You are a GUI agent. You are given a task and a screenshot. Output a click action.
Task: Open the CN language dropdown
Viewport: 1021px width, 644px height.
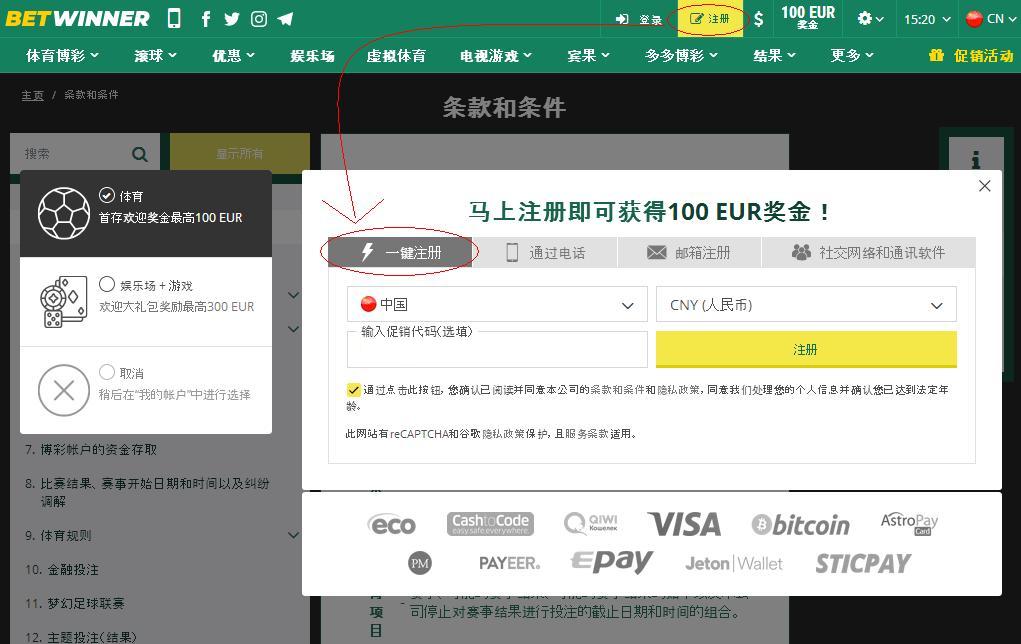pos(990,19)
